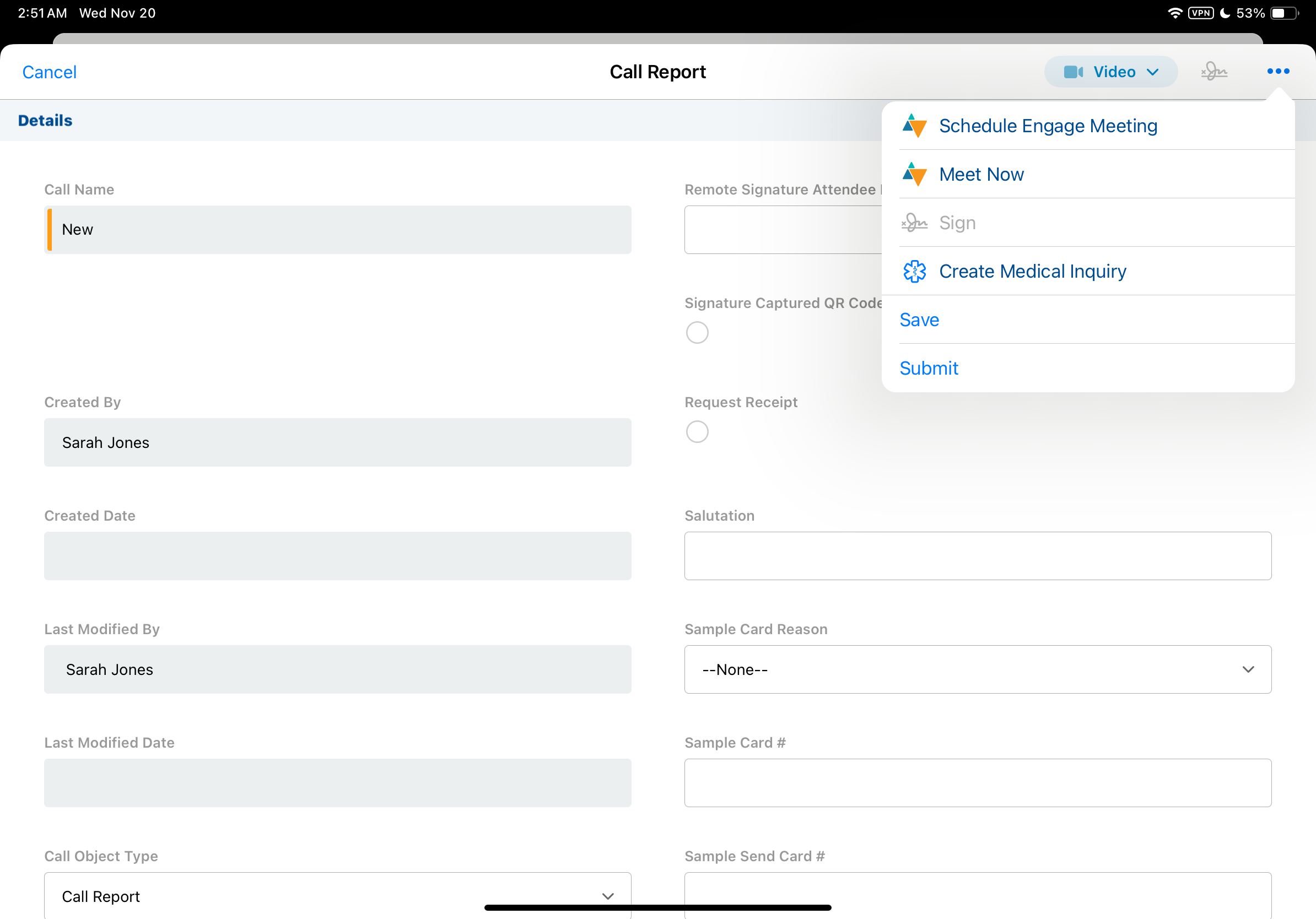Screen dimensions: 1316x919
Task: Choose Submit from the menu
Action: point(929,368)
